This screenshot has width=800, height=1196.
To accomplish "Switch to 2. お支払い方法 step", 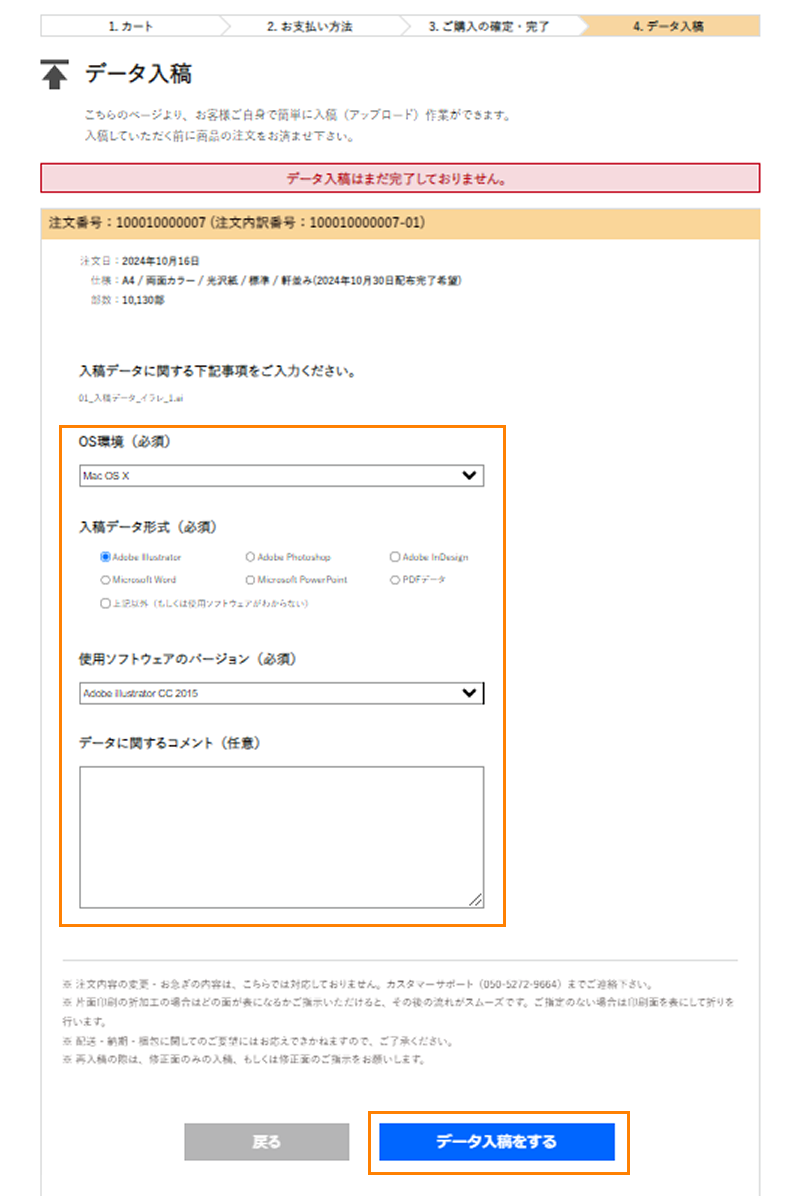I will 309,26.
